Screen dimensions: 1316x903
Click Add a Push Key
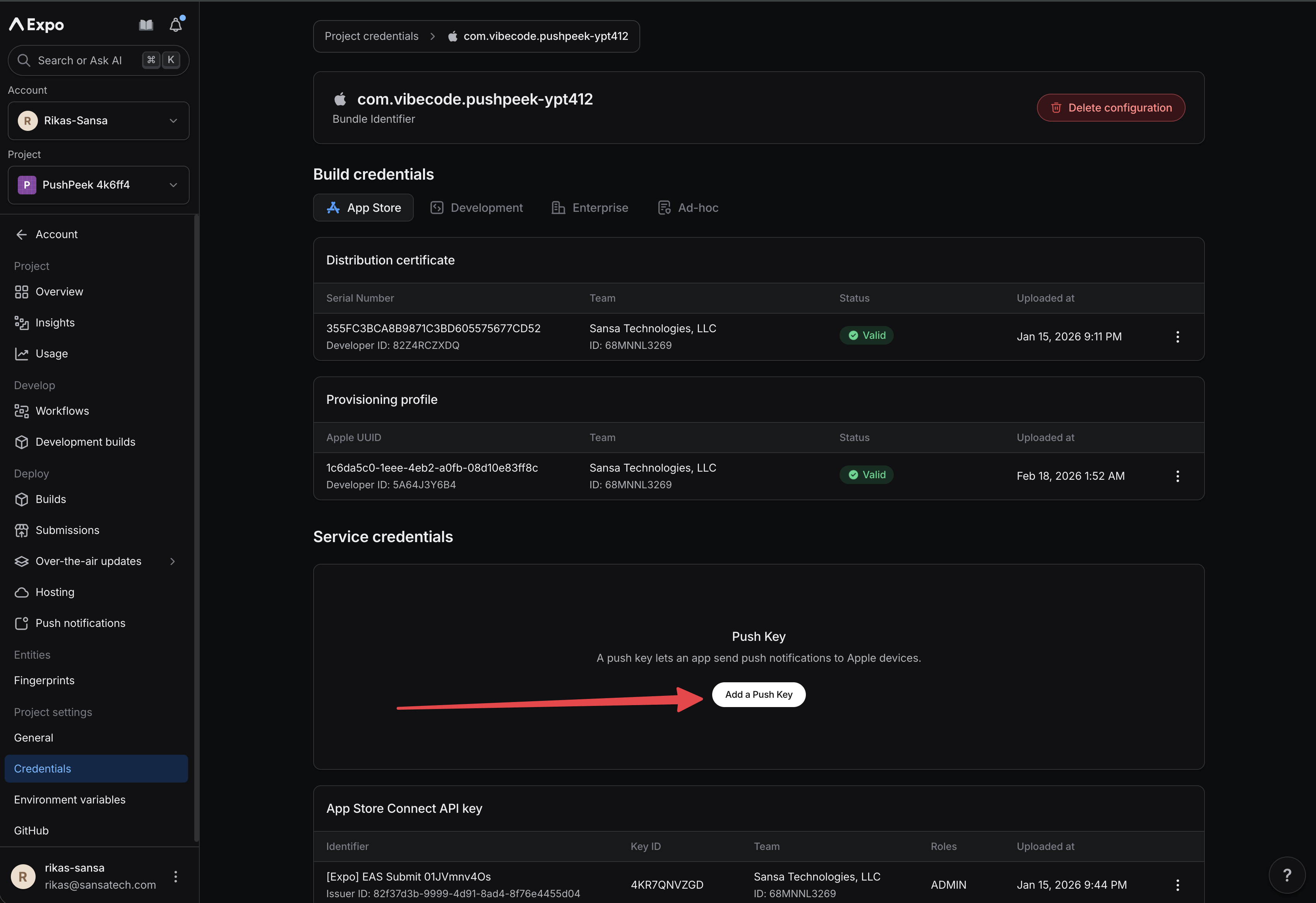click(759, 694)
